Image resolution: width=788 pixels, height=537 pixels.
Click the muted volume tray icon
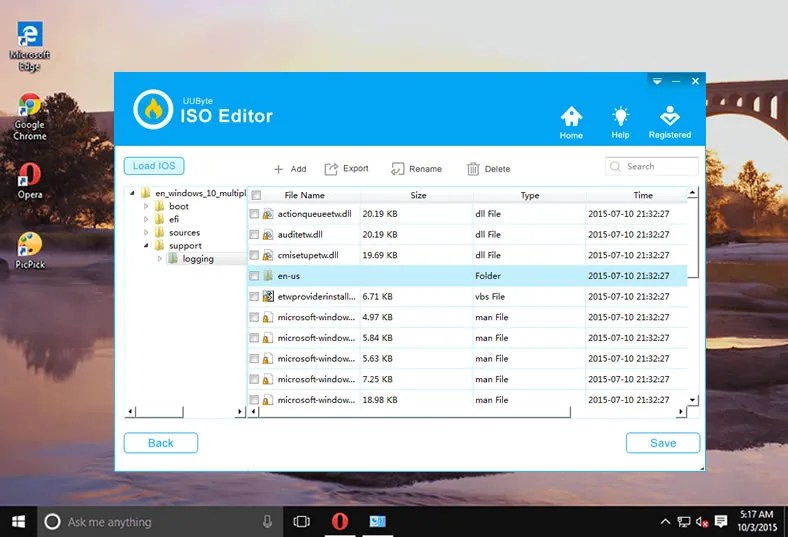click(x=702, y=522)
